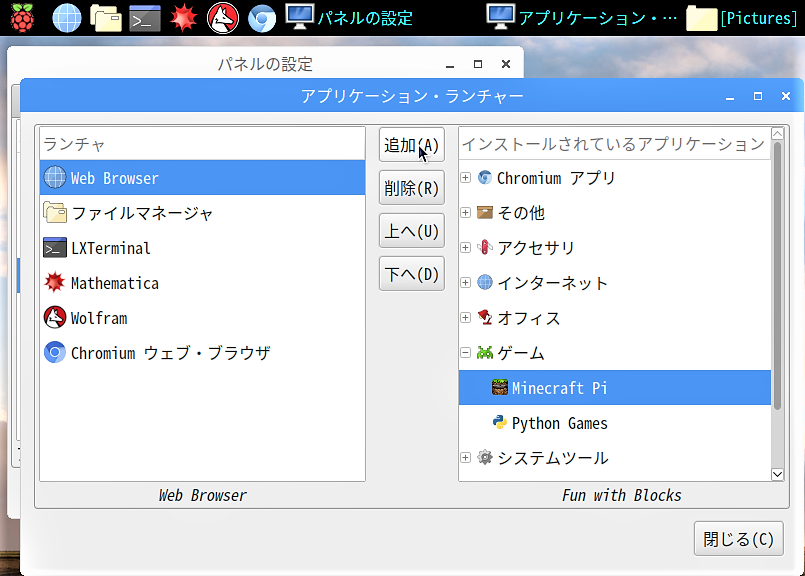Viewport: 805px width, 576px height.
Task: Click the scroll-down arrow of applications tree
Action: (x=777, y=474)
